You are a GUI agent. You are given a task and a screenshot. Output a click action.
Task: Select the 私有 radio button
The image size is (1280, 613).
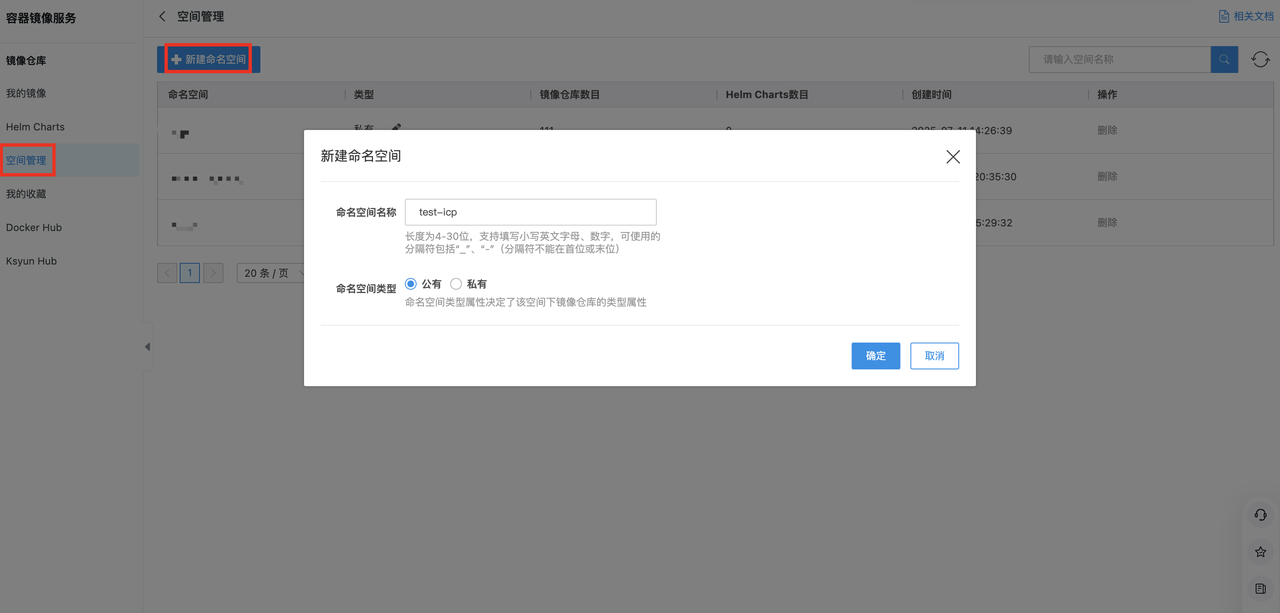456,284
